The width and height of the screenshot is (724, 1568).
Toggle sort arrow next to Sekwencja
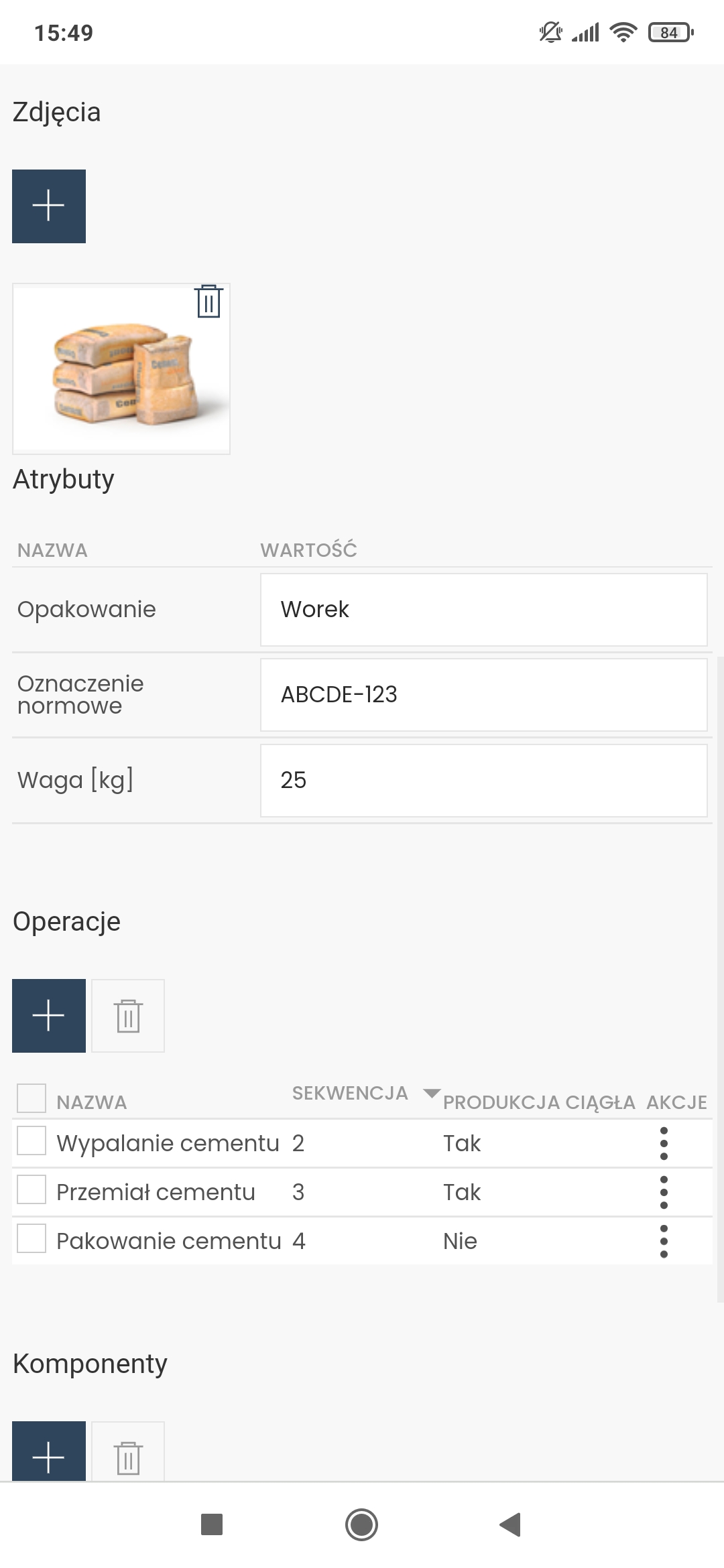tap(432, 1094)
